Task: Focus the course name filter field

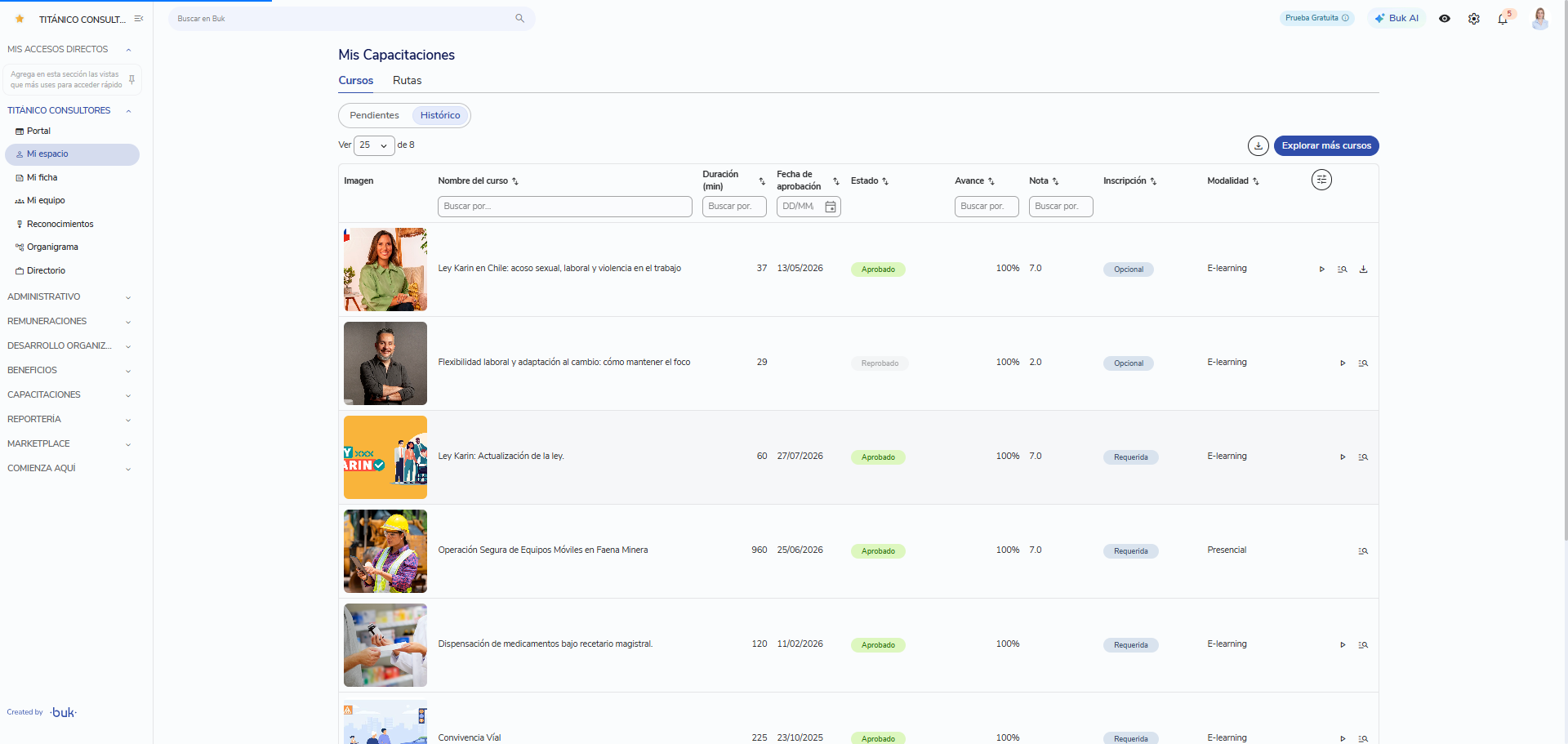Action: point(565,207)
